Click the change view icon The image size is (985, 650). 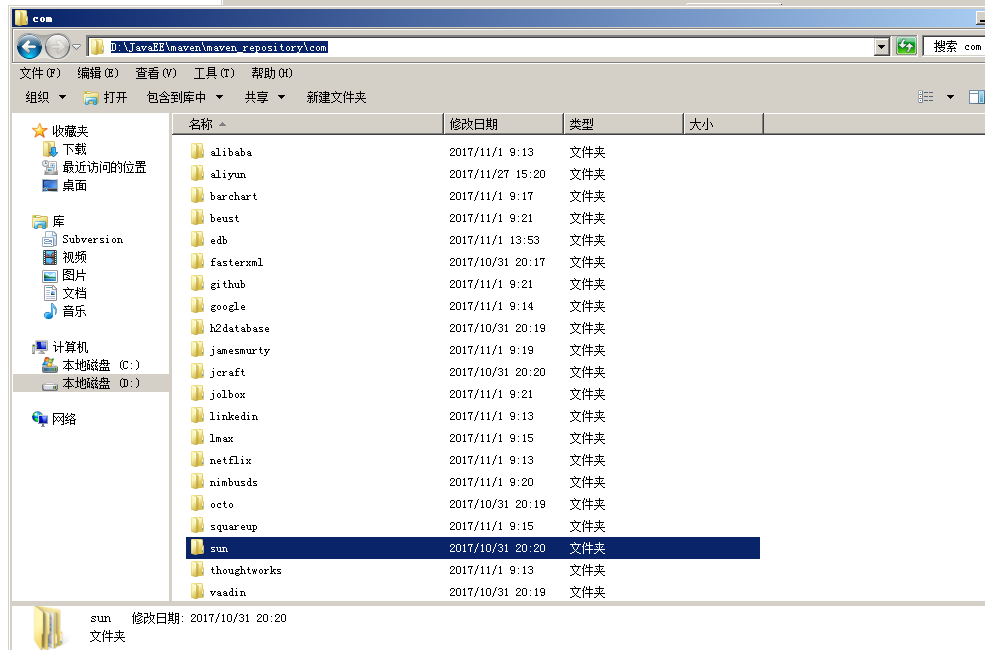coord(925,97)
